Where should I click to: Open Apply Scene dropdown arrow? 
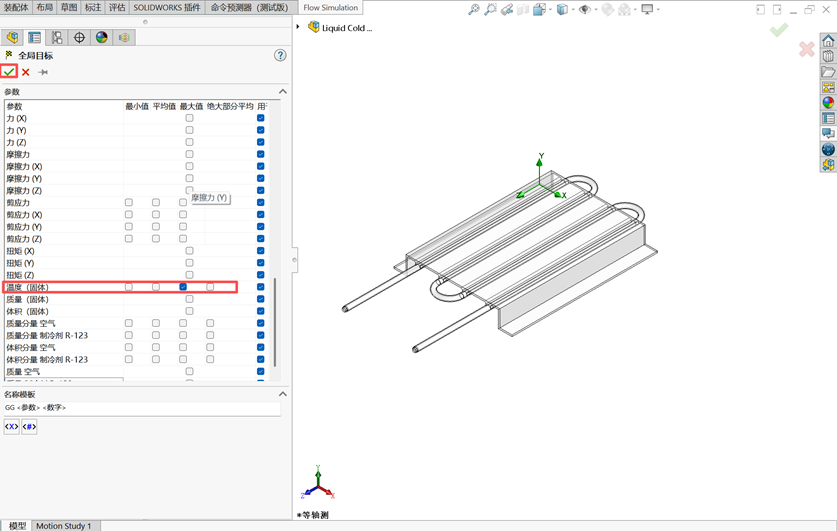[635, 9]
